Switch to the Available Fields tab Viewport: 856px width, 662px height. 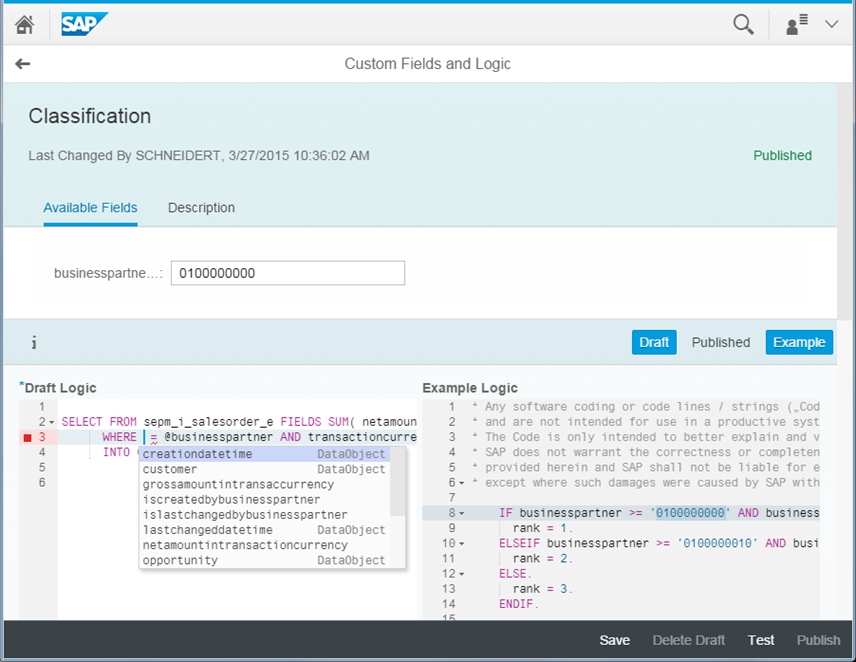tap(90, 208)
